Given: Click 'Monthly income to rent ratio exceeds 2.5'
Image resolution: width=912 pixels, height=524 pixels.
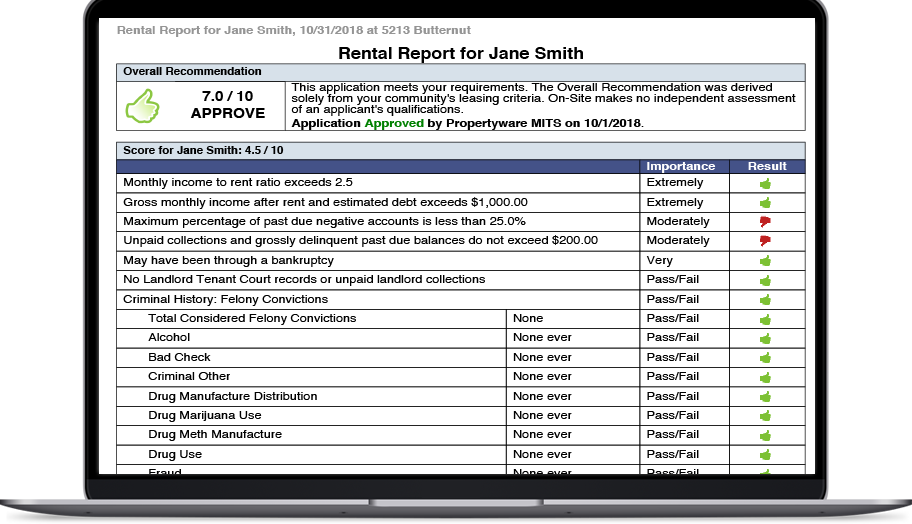Looking at the screenshot, I should click(x=238, y=182).
